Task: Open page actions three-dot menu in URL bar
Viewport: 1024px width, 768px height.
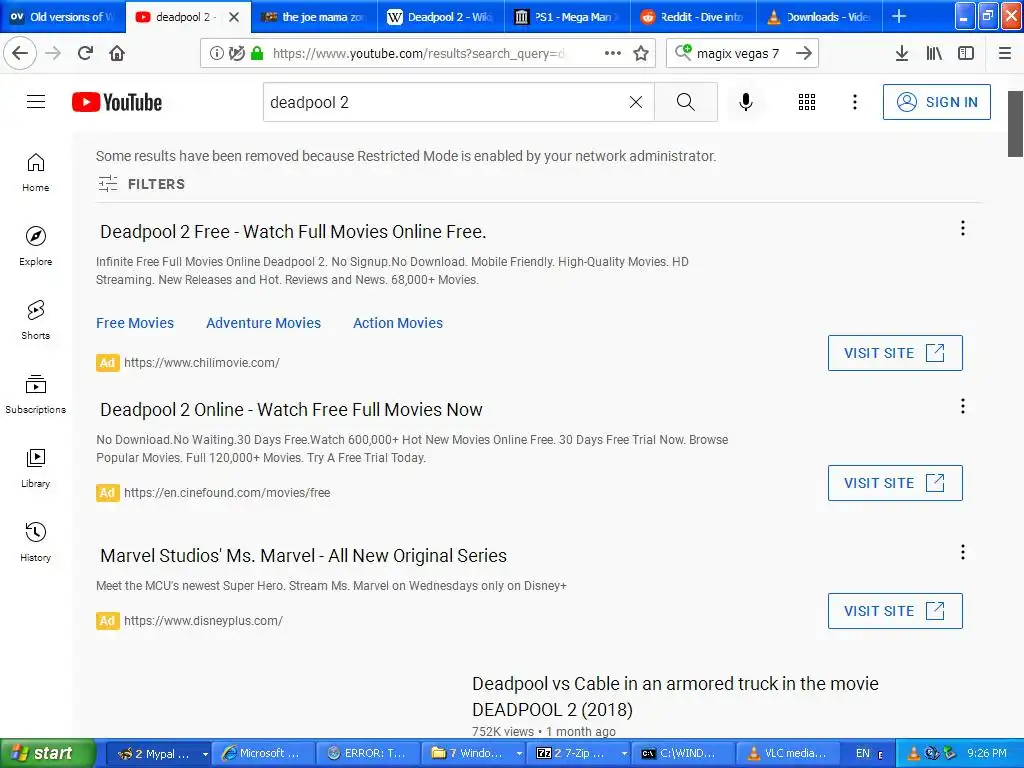Action: tap(613, 53)
